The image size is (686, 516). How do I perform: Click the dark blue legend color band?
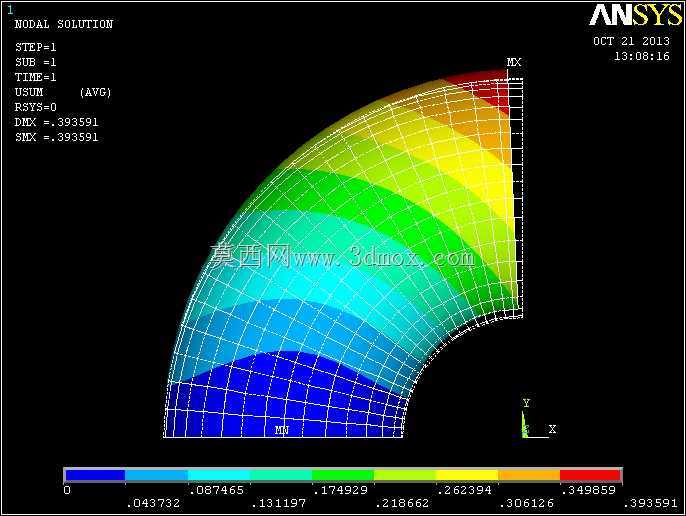95,475
